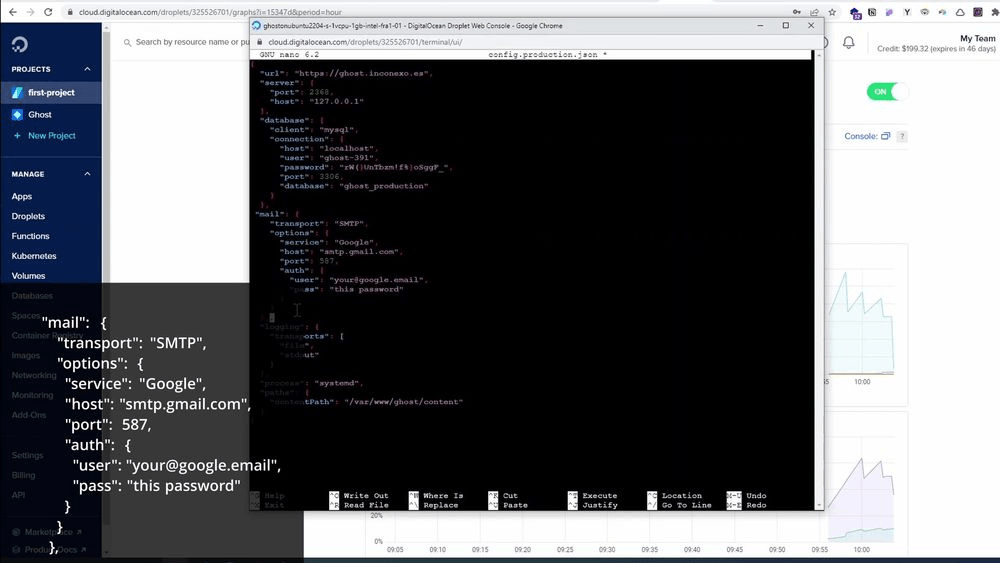Click the "database": "ghost_production" line

click(x=354, y=186)
